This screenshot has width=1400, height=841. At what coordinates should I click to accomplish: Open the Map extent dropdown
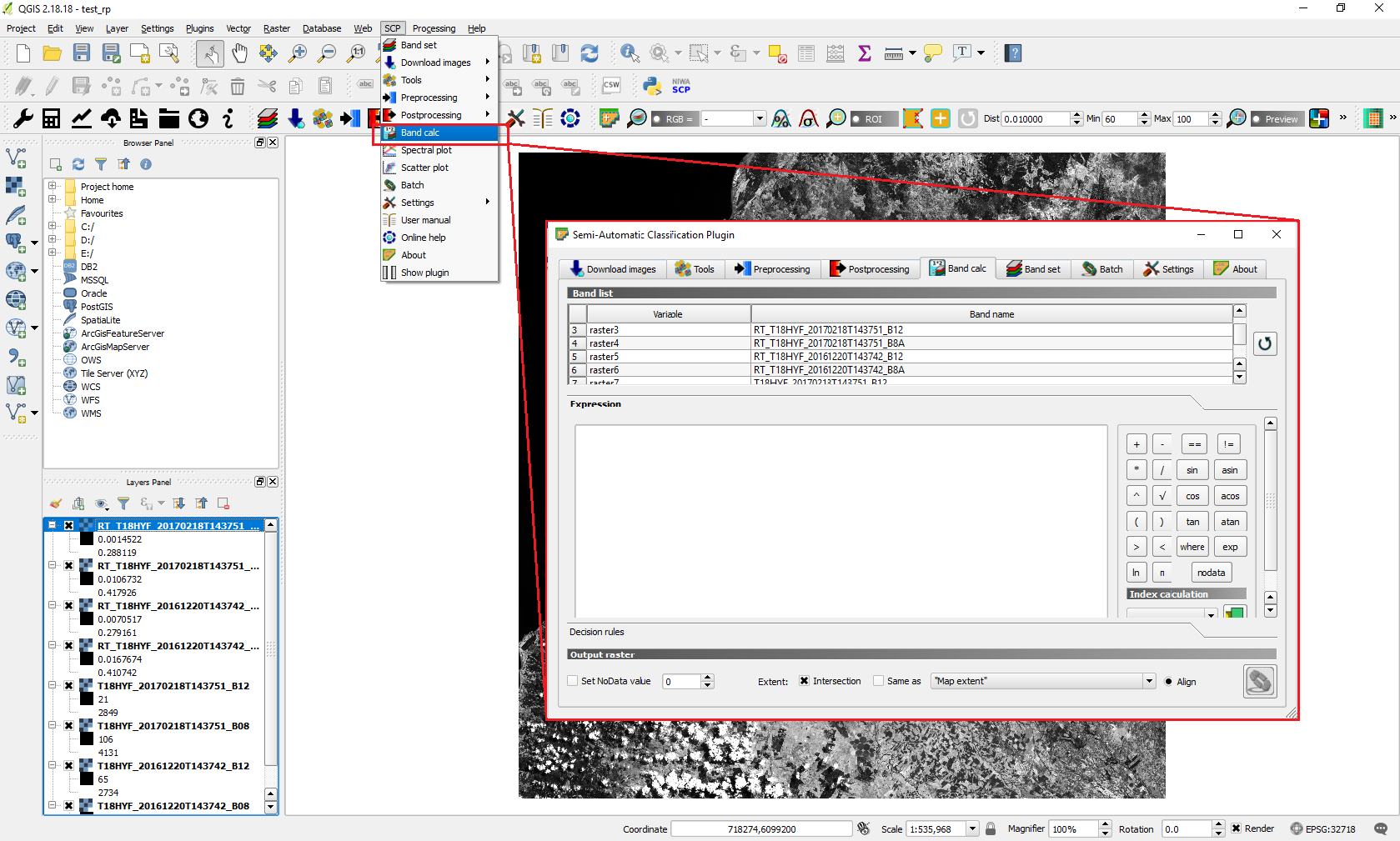pos(1149,681)
